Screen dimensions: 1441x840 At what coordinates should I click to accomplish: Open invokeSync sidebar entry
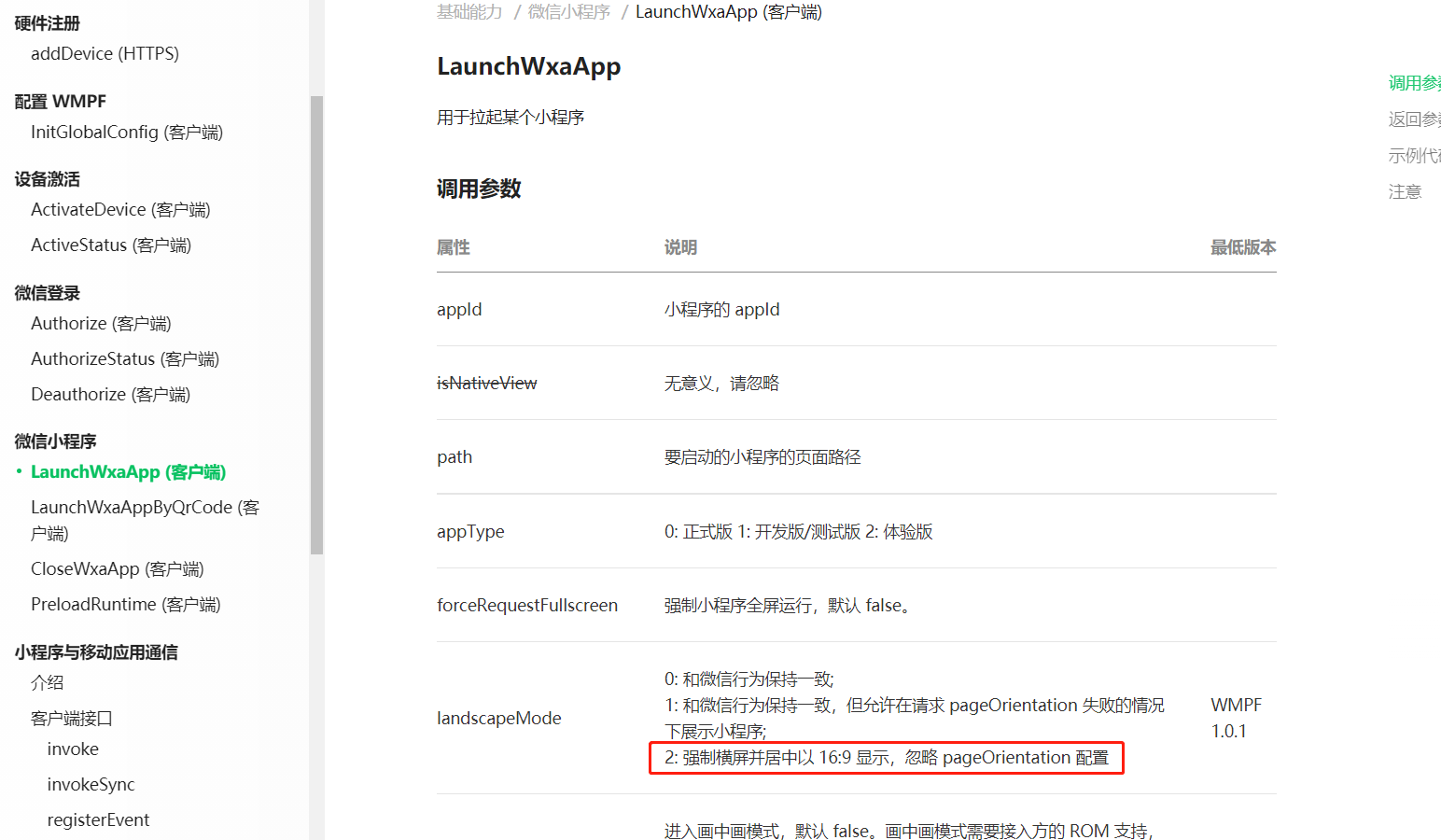click(91, 785)
